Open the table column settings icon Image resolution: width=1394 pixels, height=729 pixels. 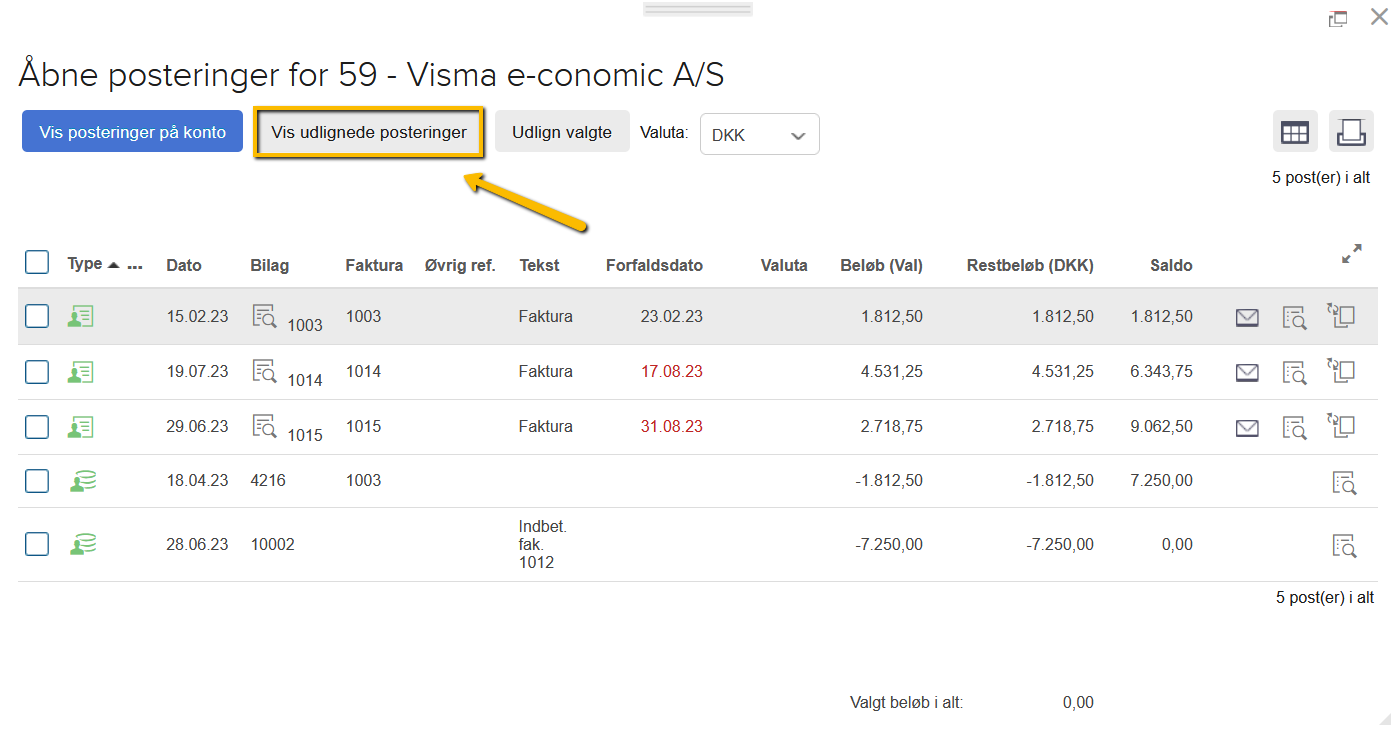pyautogui.click(x=1295, y=132)
